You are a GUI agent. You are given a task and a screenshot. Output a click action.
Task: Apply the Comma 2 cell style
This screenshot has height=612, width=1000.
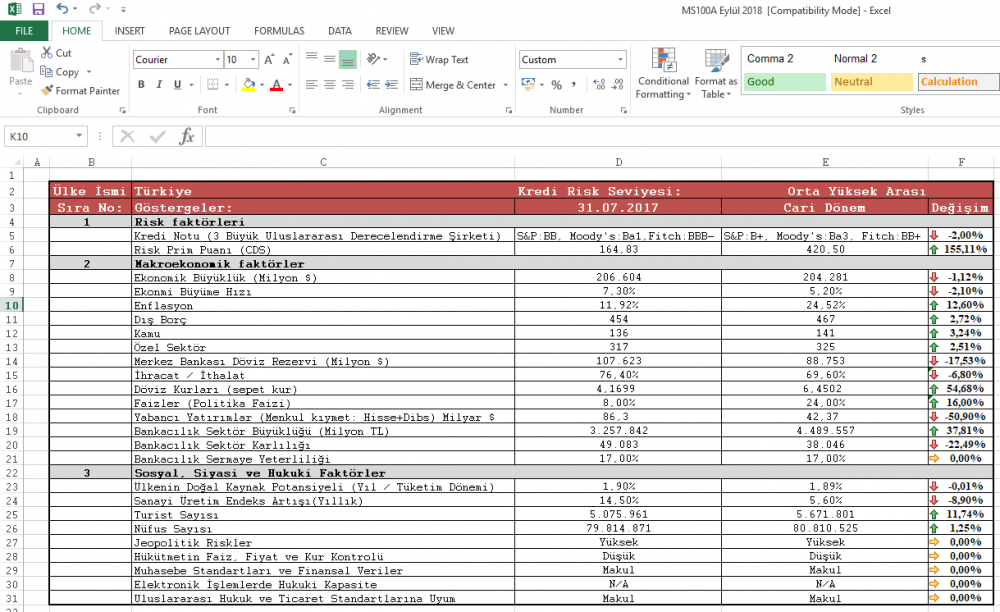click(784, 59)
